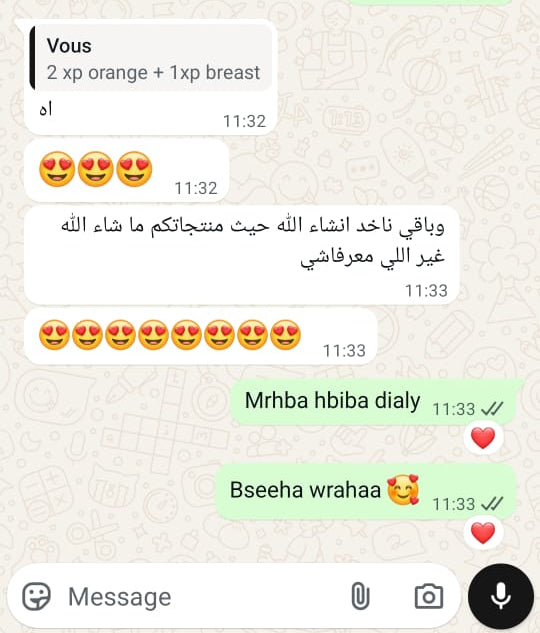Tap the double check marks on Bseeha message
The height and width of the screenshot is (633, 540).
tap(493, 504)
